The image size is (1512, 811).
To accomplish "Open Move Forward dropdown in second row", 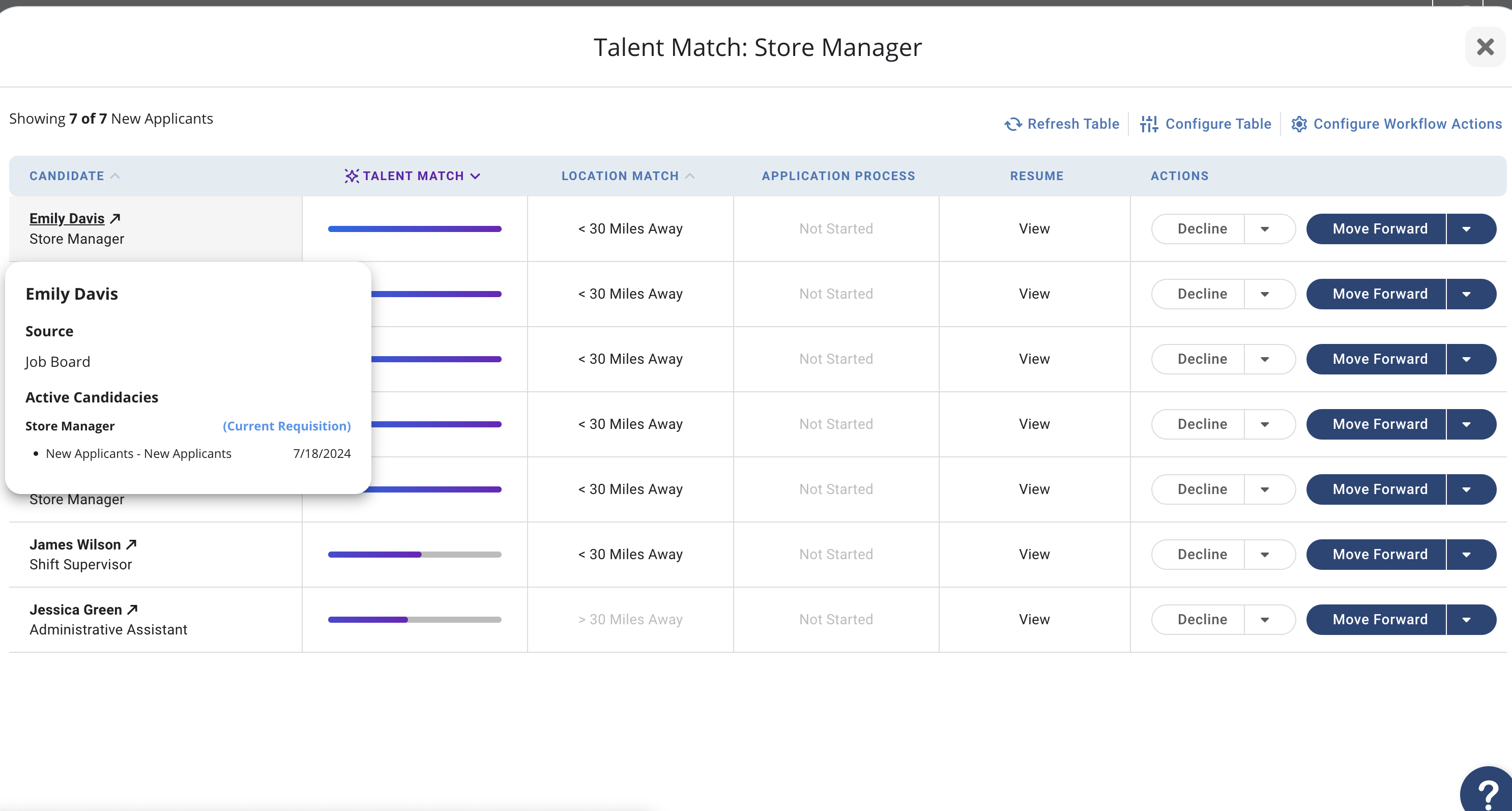I will point(1467,294).
